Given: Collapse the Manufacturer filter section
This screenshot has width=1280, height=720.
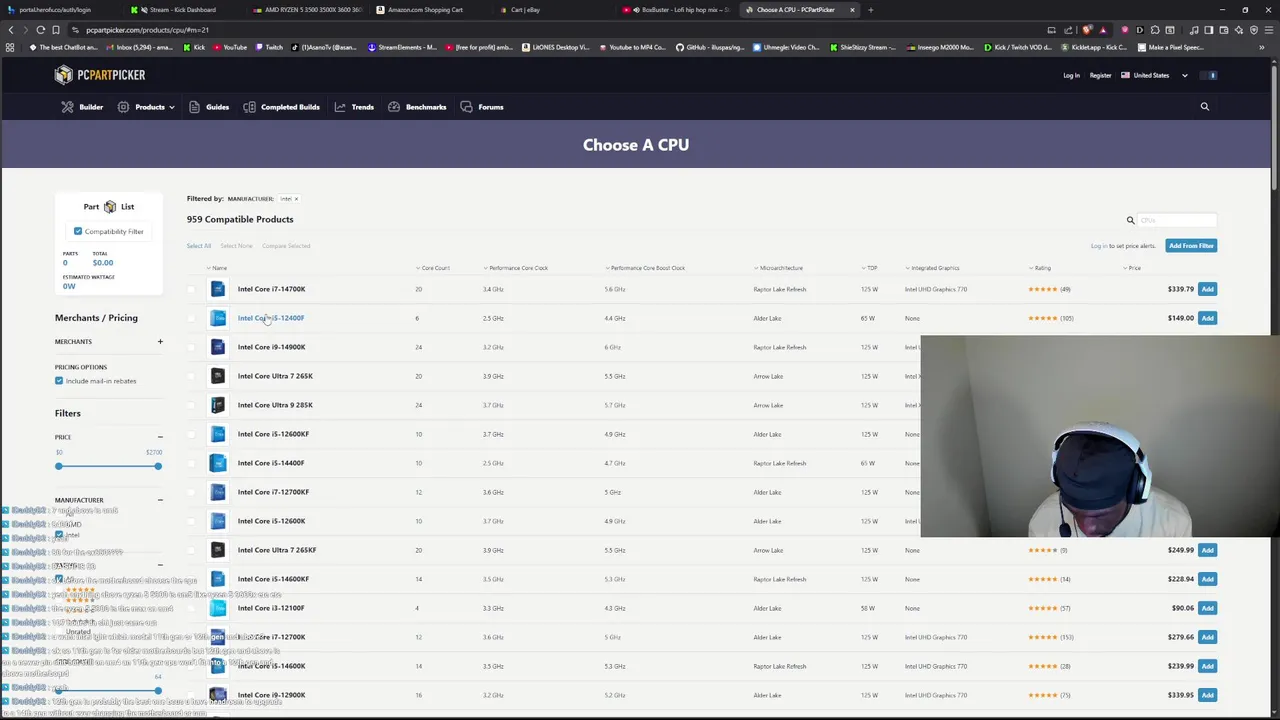Looking at the screenshot, I should (x=160, y=500).
